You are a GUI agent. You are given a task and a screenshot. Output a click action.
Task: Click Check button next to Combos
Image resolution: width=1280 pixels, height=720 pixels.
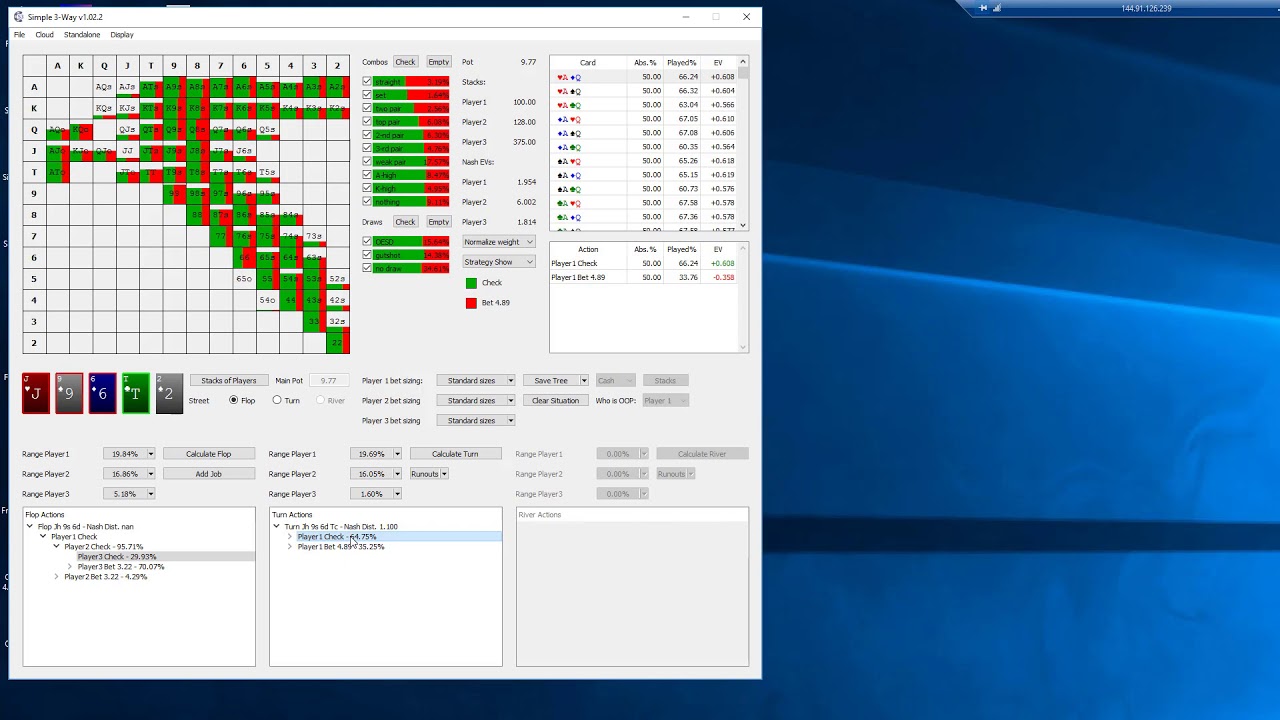[x=405, y=62]
